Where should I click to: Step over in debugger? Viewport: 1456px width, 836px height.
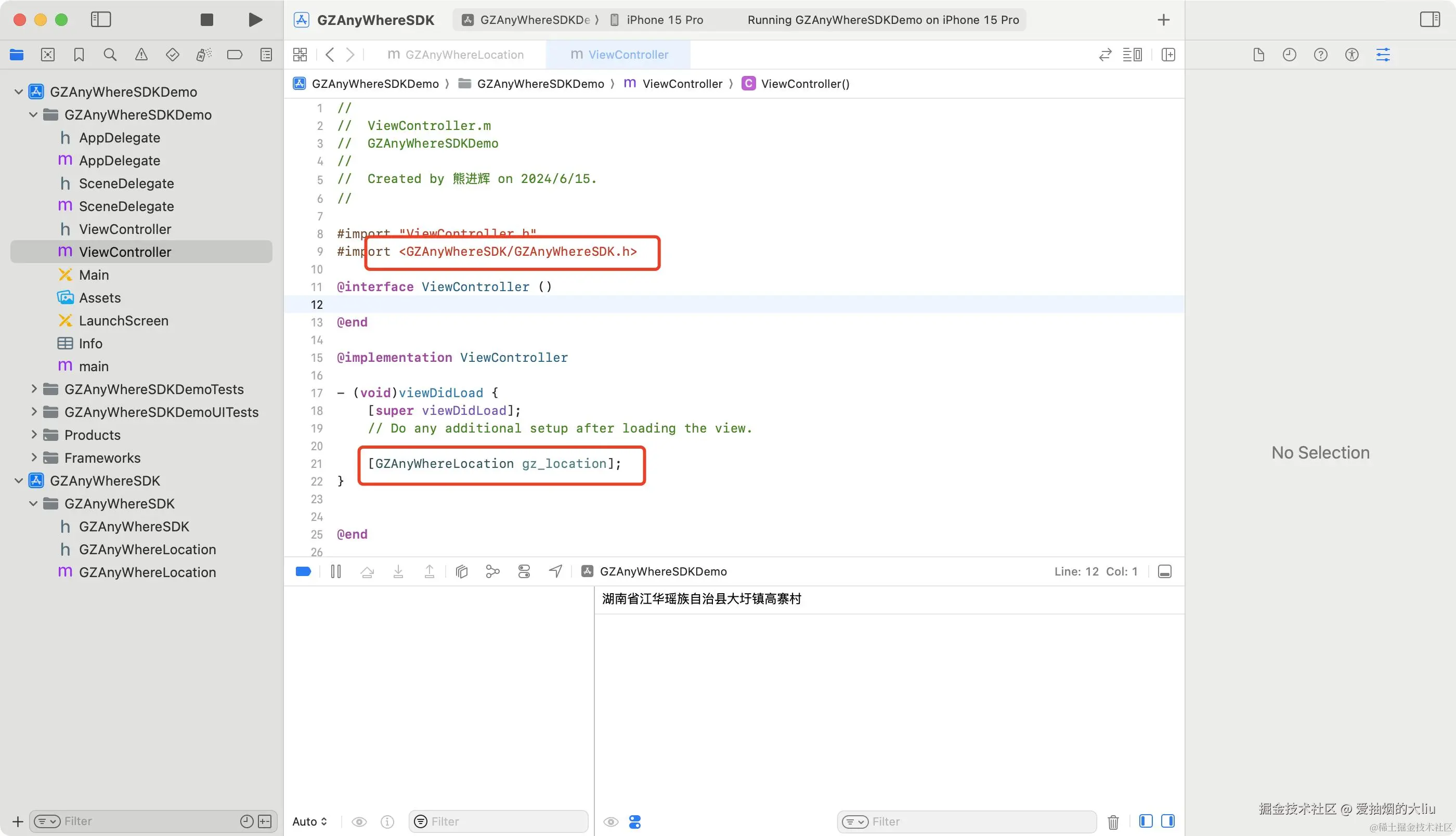[367, 571]
